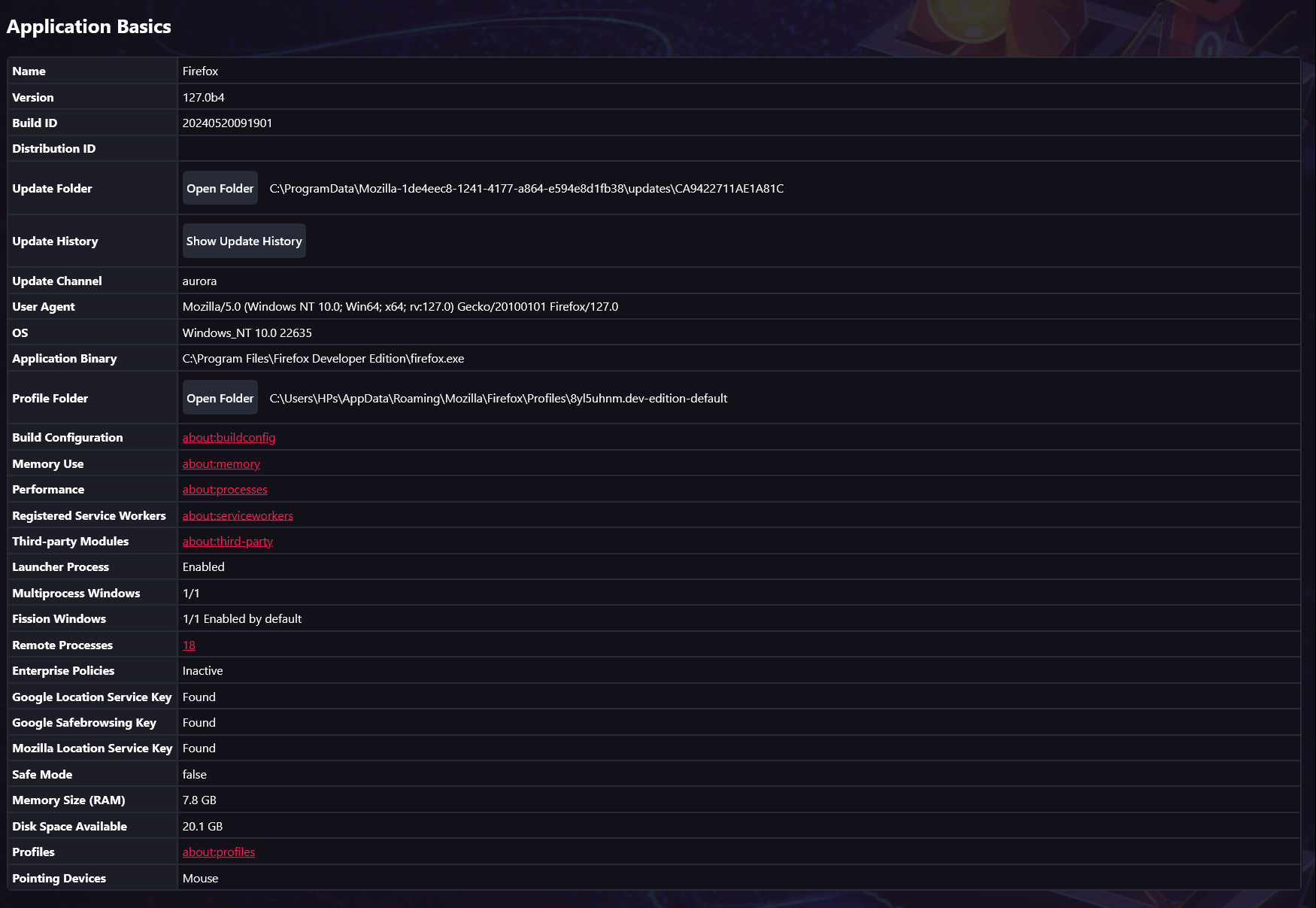Click the Application Basics heading
The height and width of the screenshot is (908, 1316).
click(x=89, y=26)
